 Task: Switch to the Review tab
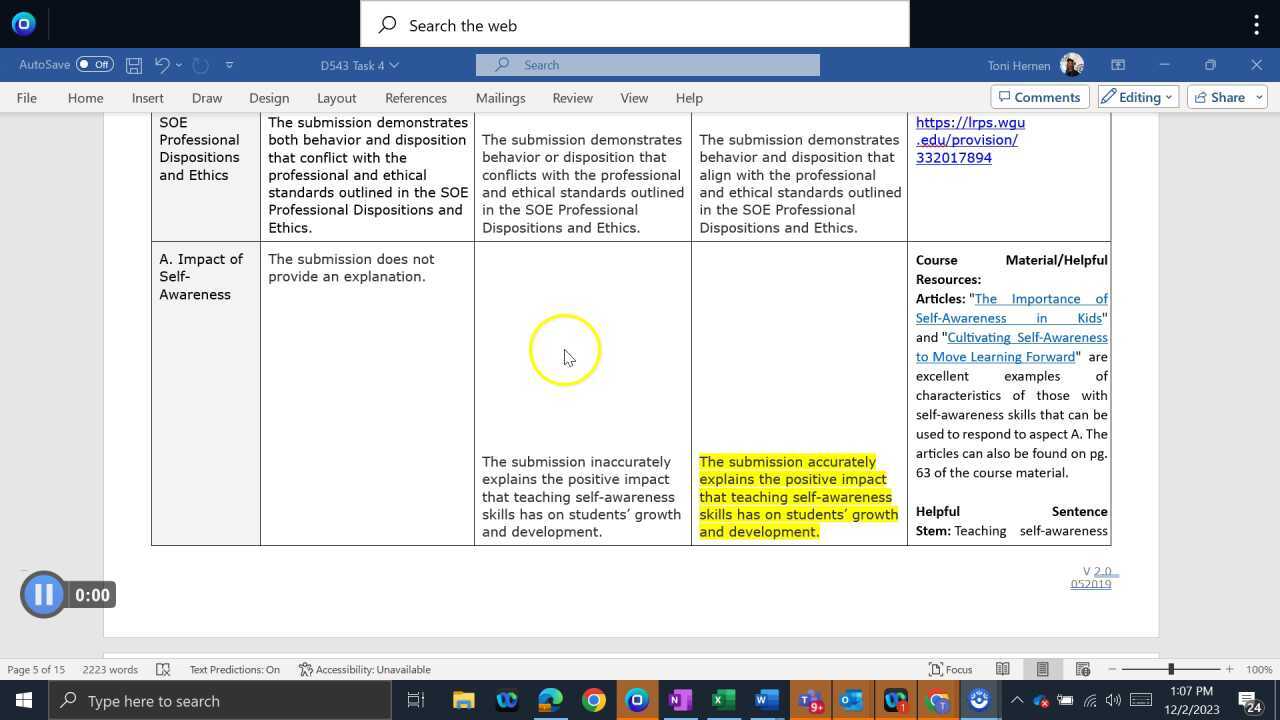coord(572,97)
